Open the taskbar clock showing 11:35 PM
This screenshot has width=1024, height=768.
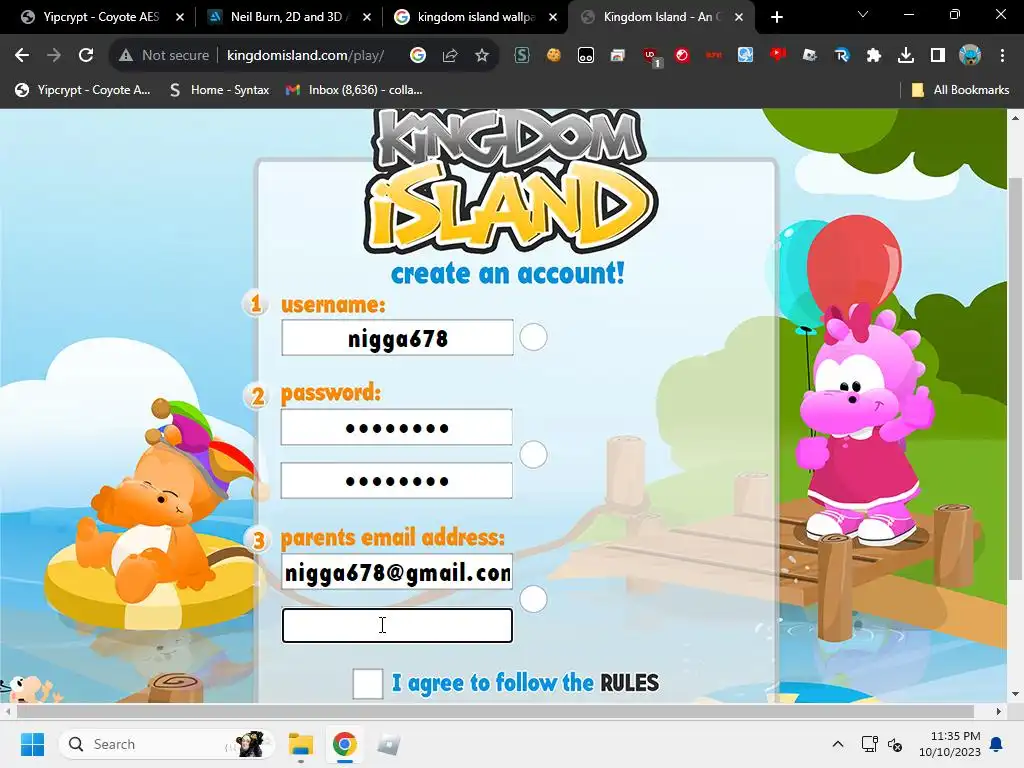pyautogui.click(x=950, y=744)
